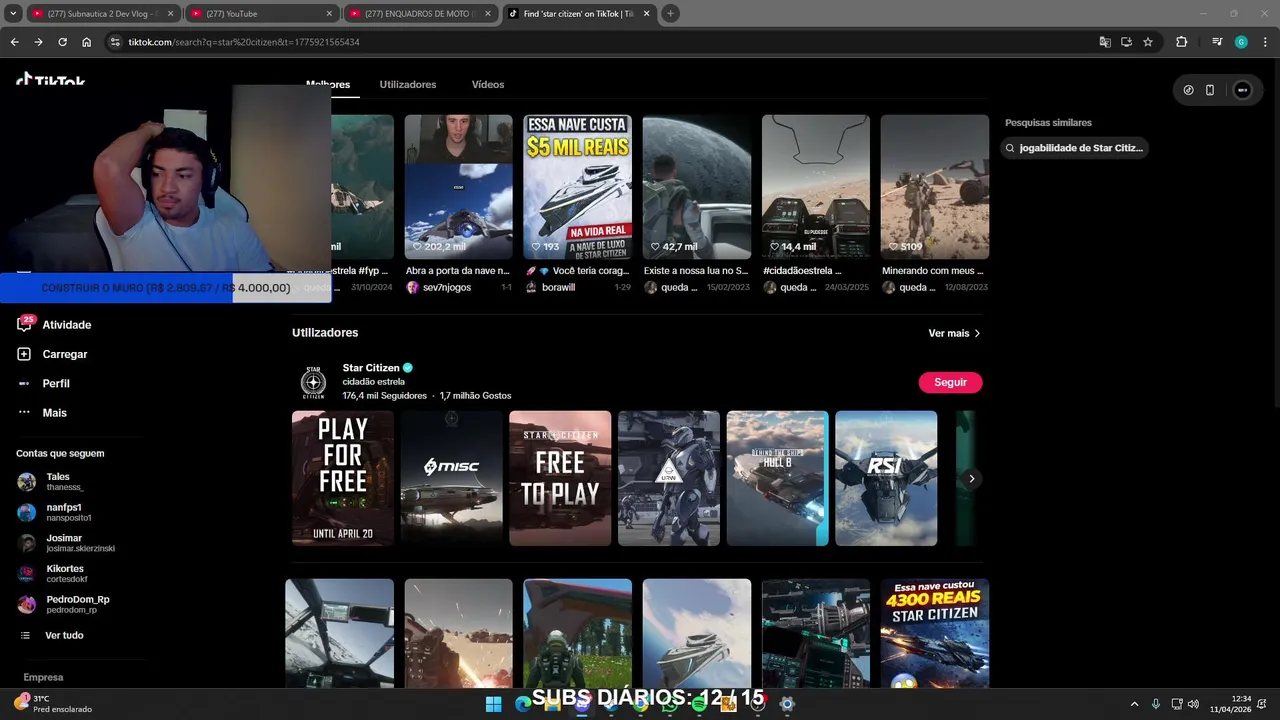Open the browser home page icon
Screen dimensions: 1280x720
87,42
